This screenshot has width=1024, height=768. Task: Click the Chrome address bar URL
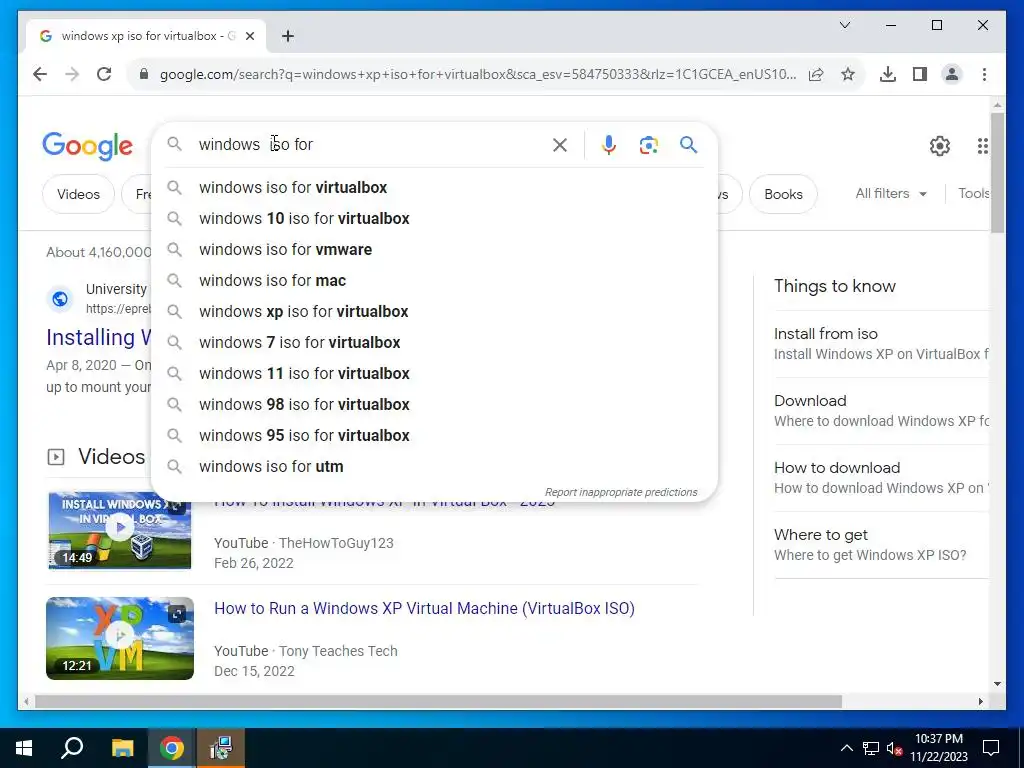click(x=477, y=74)
